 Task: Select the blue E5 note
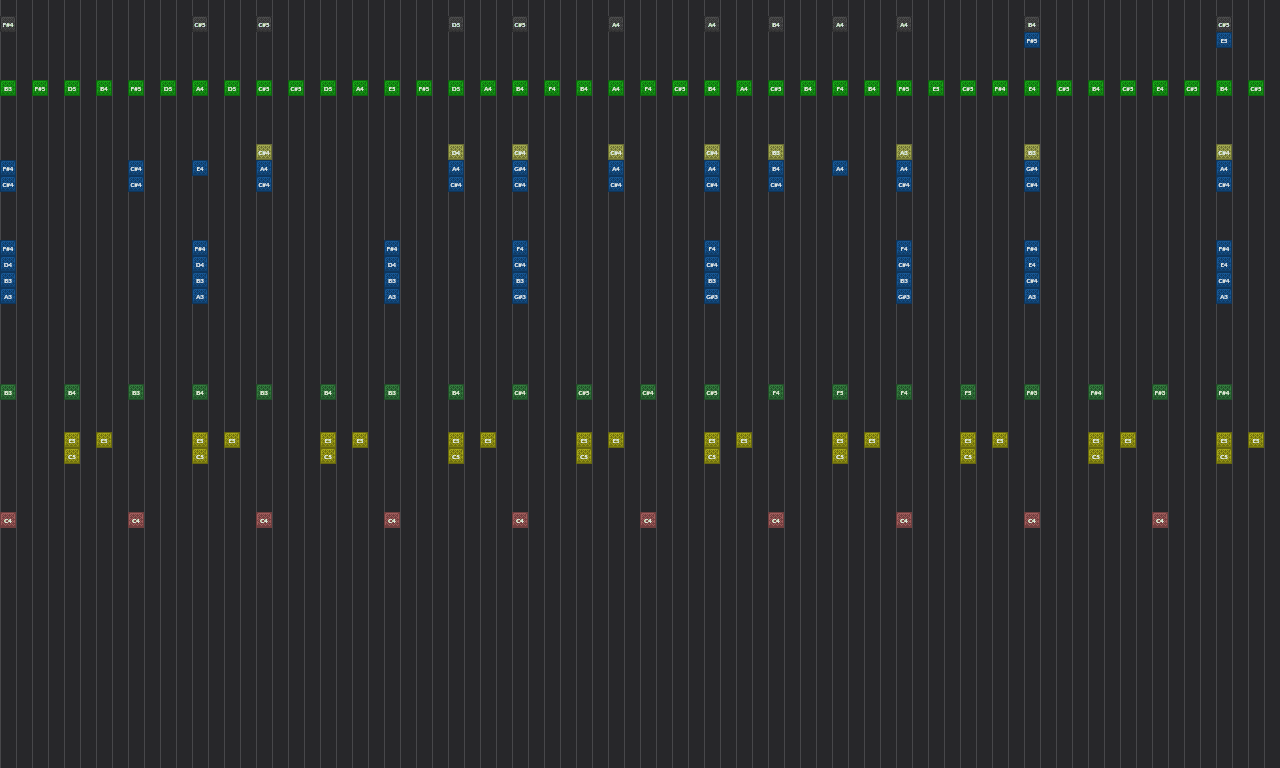pos(1224,40)
